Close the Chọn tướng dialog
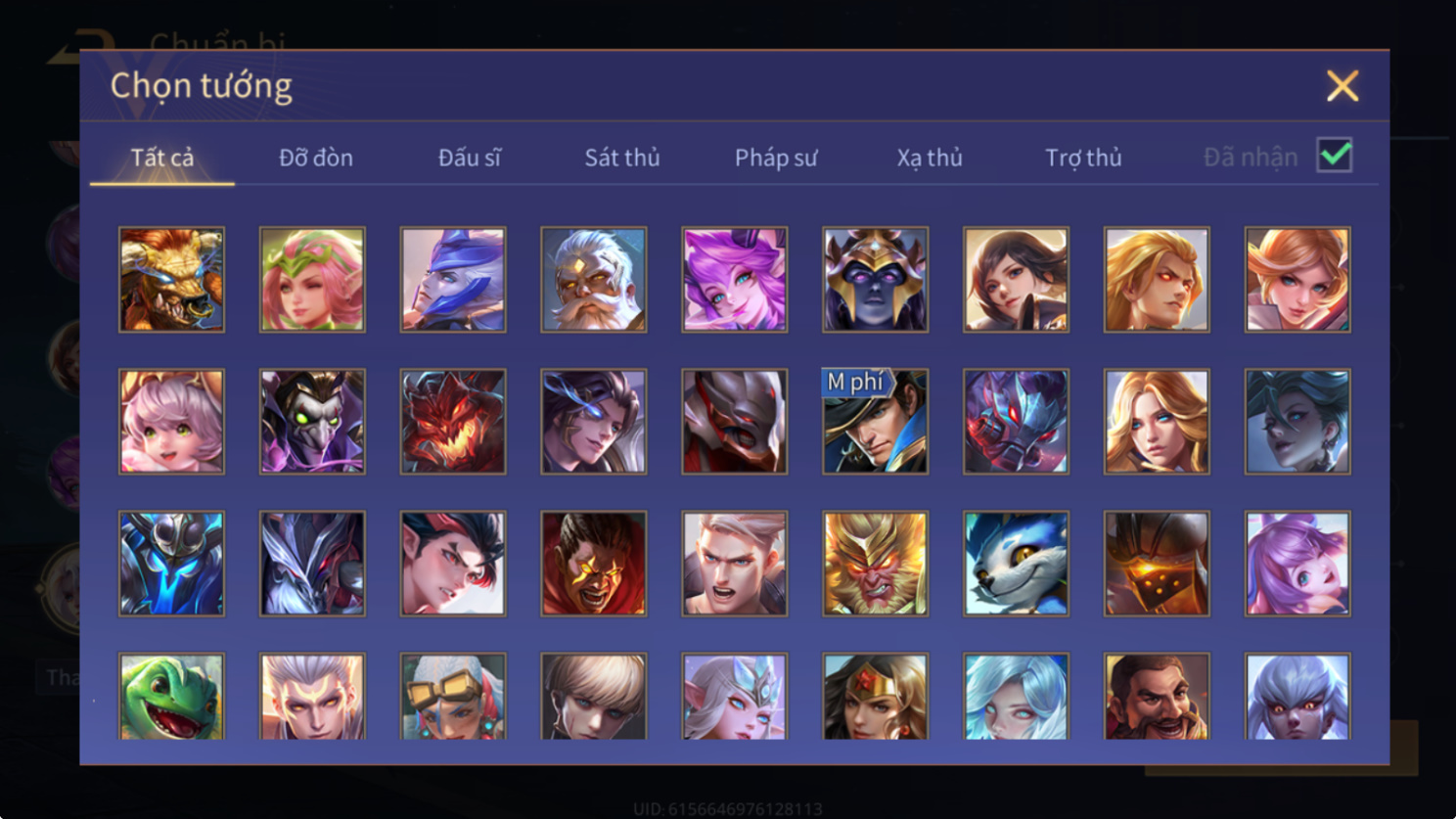This screenshot has height=819, width=1456. pyautogui.click(x=1342, y=86)
